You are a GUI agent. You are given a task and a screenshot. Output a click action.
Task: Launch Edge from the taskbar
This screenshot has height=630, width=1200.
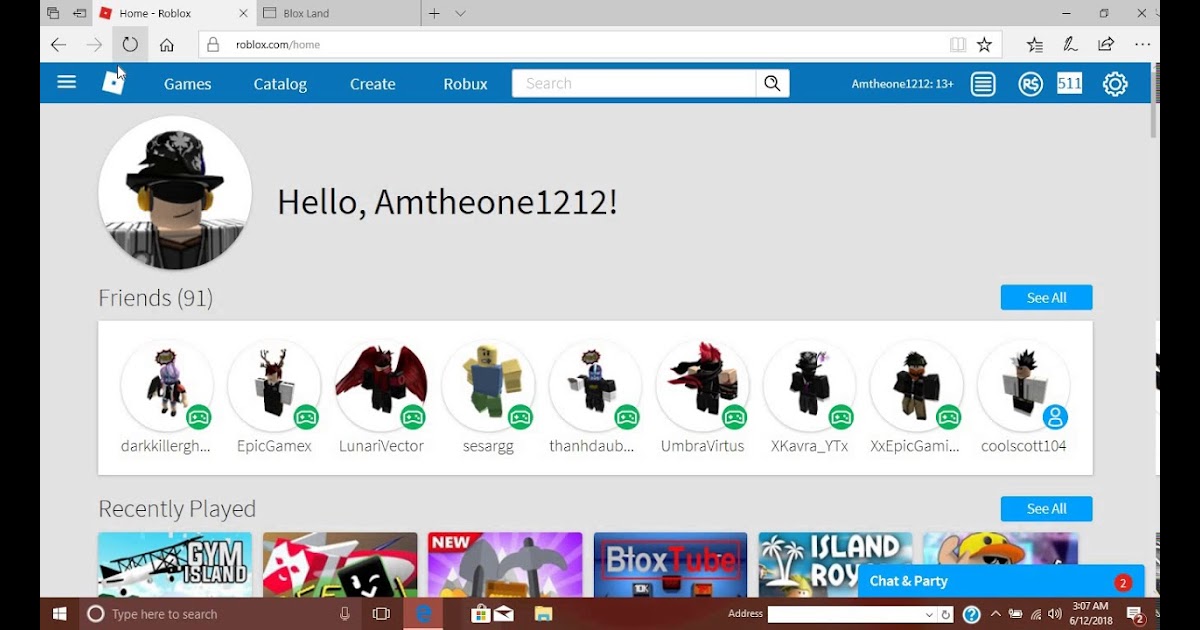pyautogui.click(x=424, y=614)
